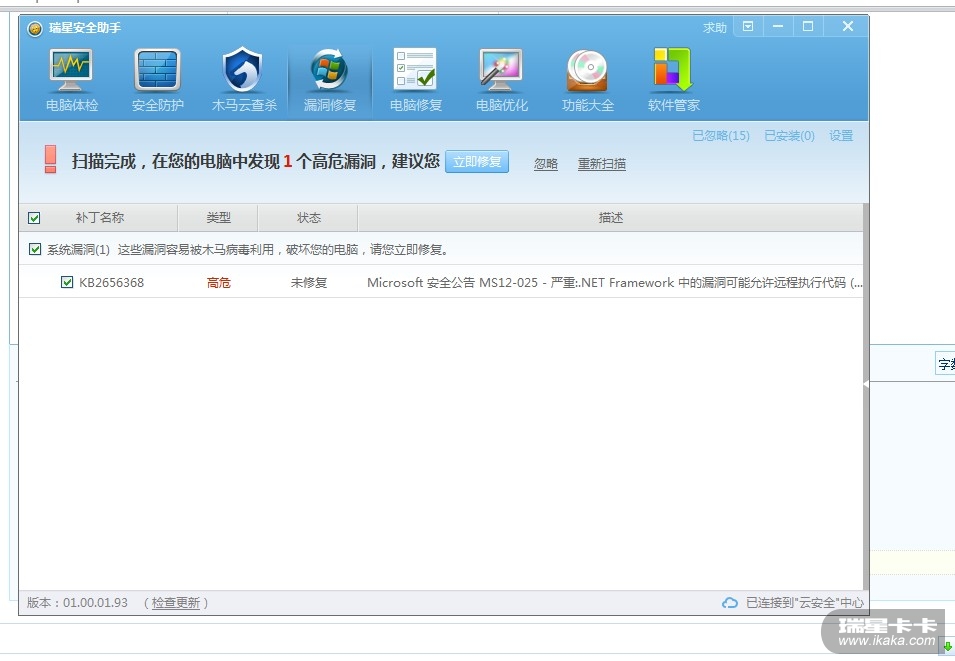Screen dimensions: 955x661
Task: Open the title bar dropdown menu icon
Action: coord(748,26)
